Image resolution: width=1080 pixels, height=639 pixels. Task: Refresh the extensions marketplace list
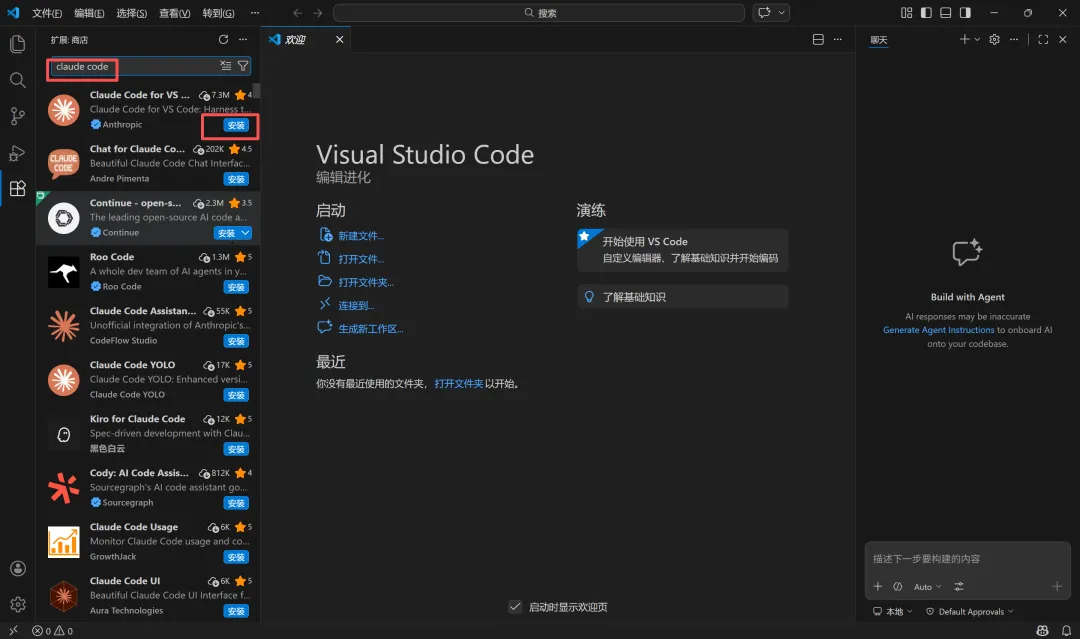pyautogui.click(x=223, y=40)
